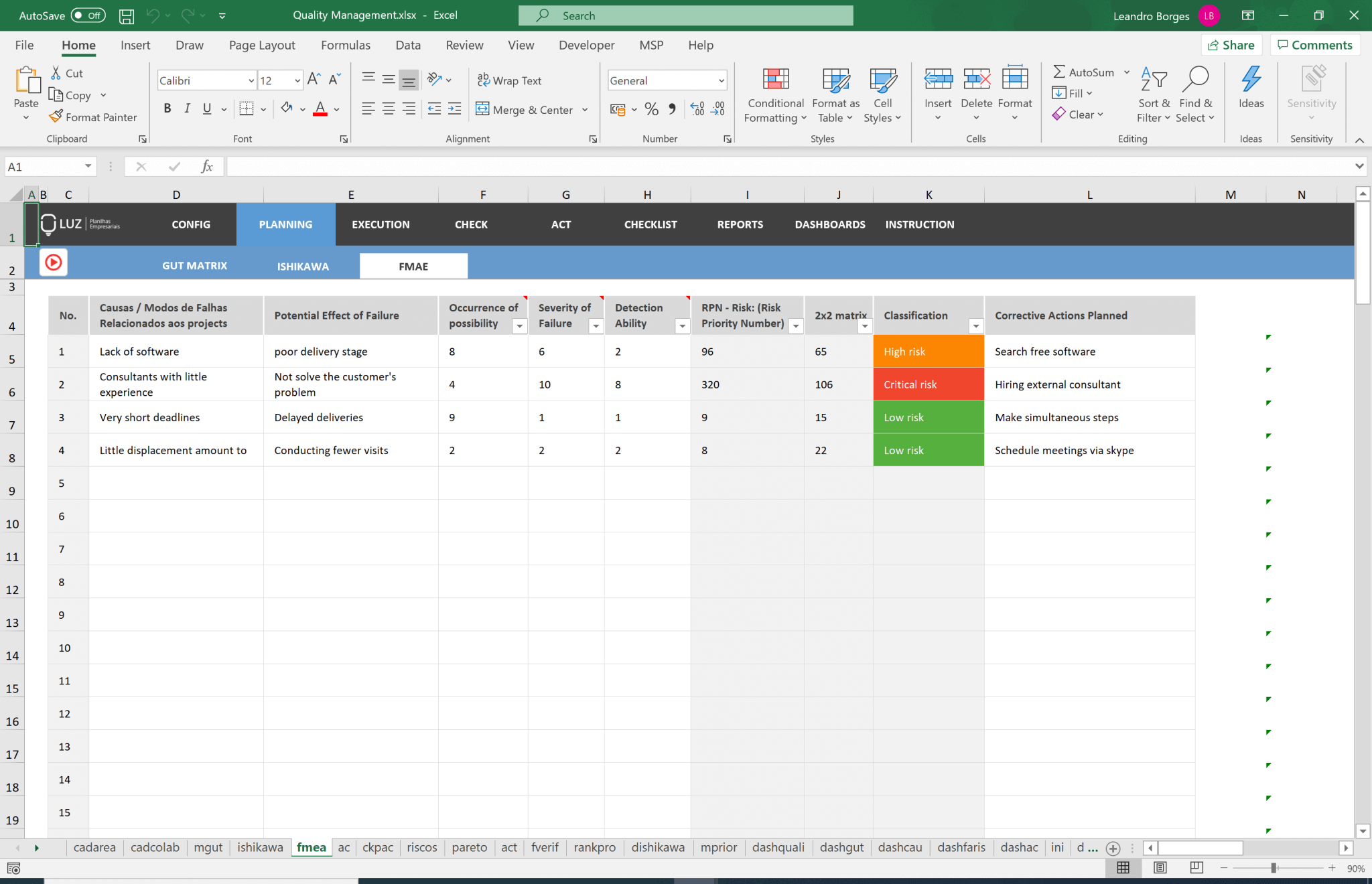Open the font size dropdown

[297, 80]
